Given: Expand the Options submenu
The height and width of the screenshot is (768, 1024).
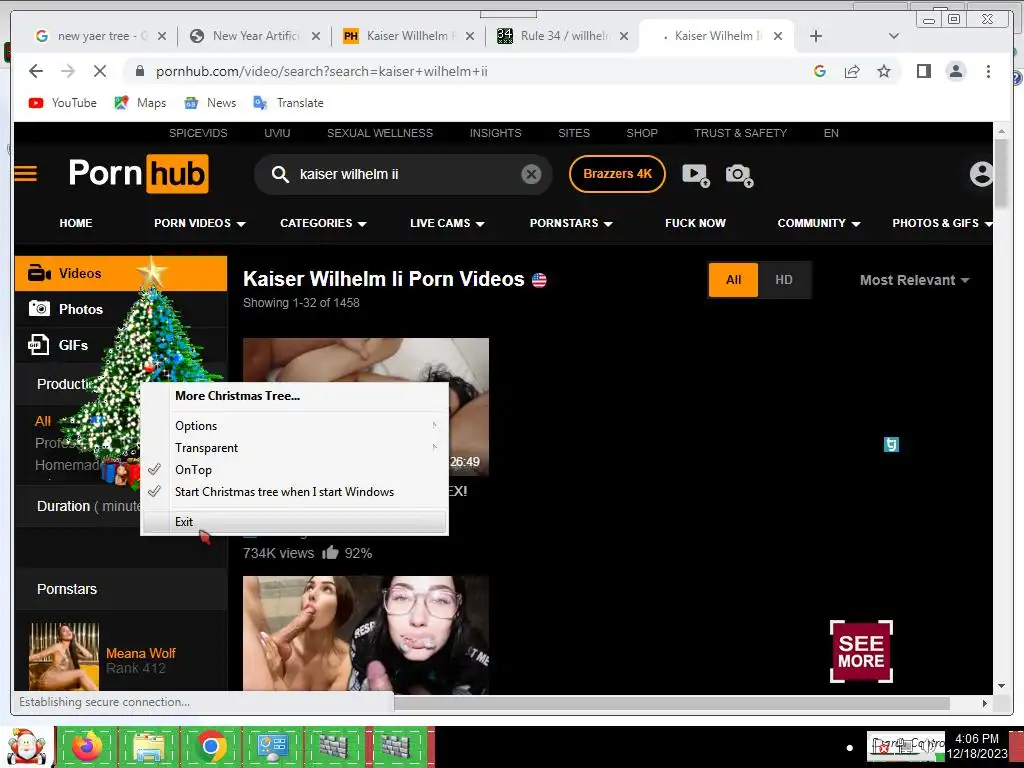Looking at the screenshot, I should click(294, 426).
